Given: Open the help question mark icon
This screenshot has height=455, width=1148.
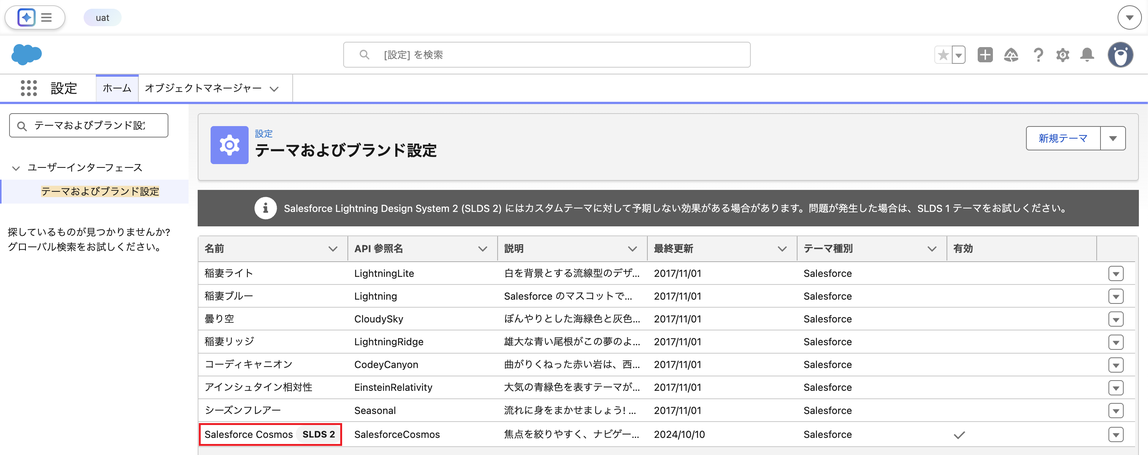Looking at the screenshot, I should click(x=1037, y=55).
